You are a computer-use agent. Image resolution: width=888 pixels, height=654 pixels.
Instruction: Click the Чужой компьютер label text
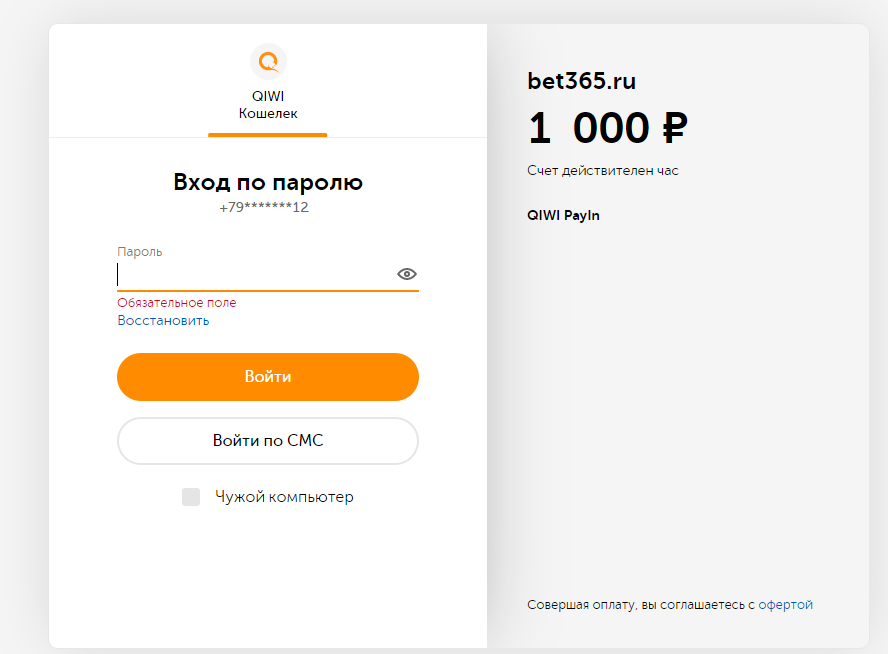[x=284, y=497]
